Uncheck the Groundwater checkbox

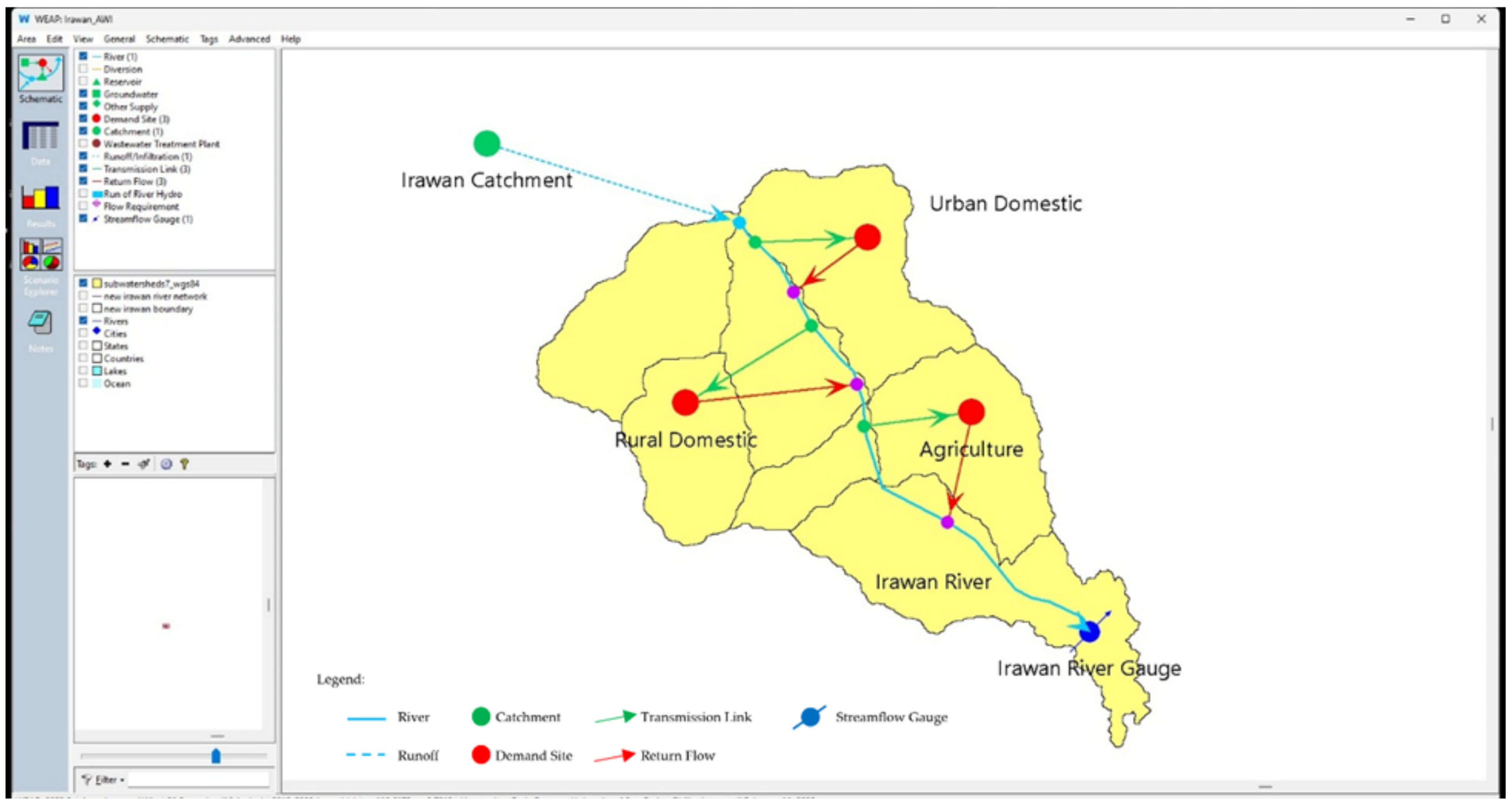(83, 94)
